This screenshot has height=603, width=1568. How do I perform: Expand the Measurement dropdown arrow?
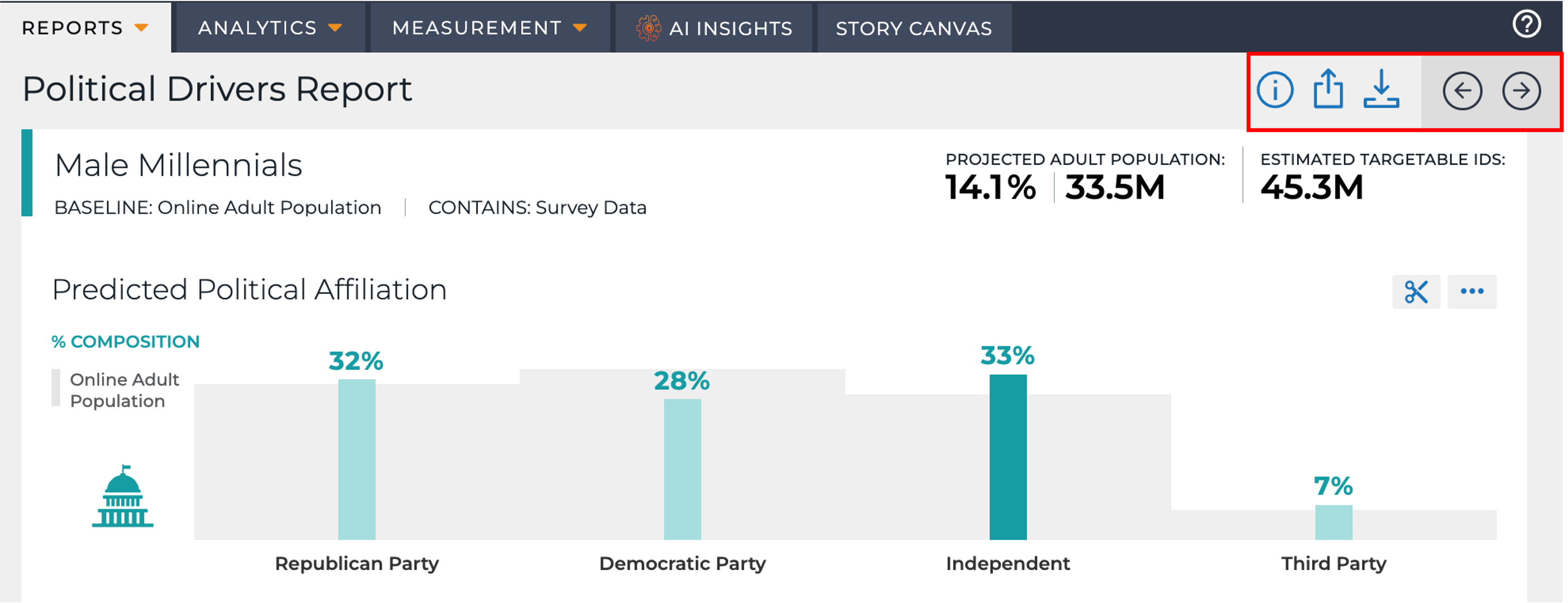tap(580, 27)
